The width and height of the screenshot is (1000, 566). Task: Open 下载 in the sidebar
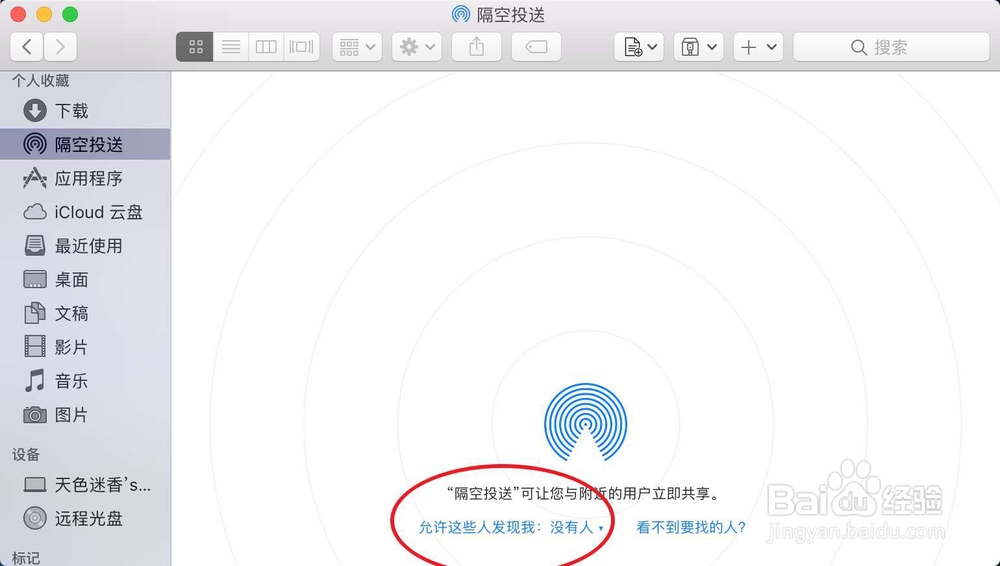(85, 111)
